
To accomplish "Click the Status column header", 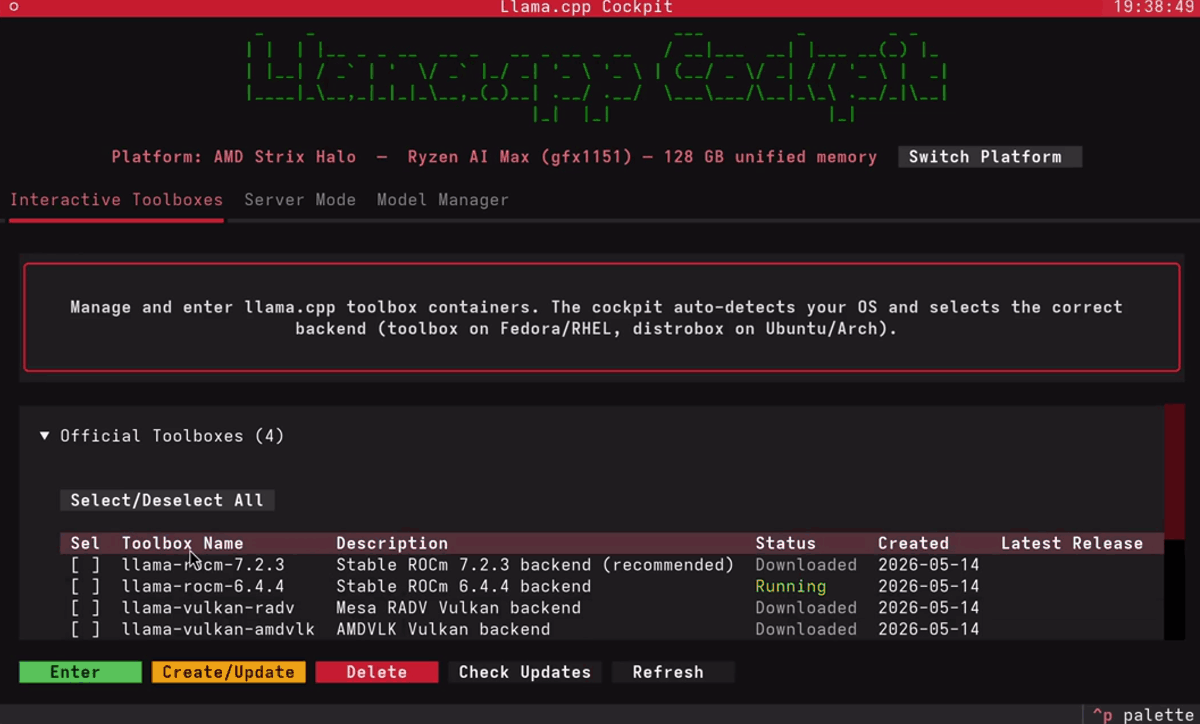I will (x=786, y=544).
